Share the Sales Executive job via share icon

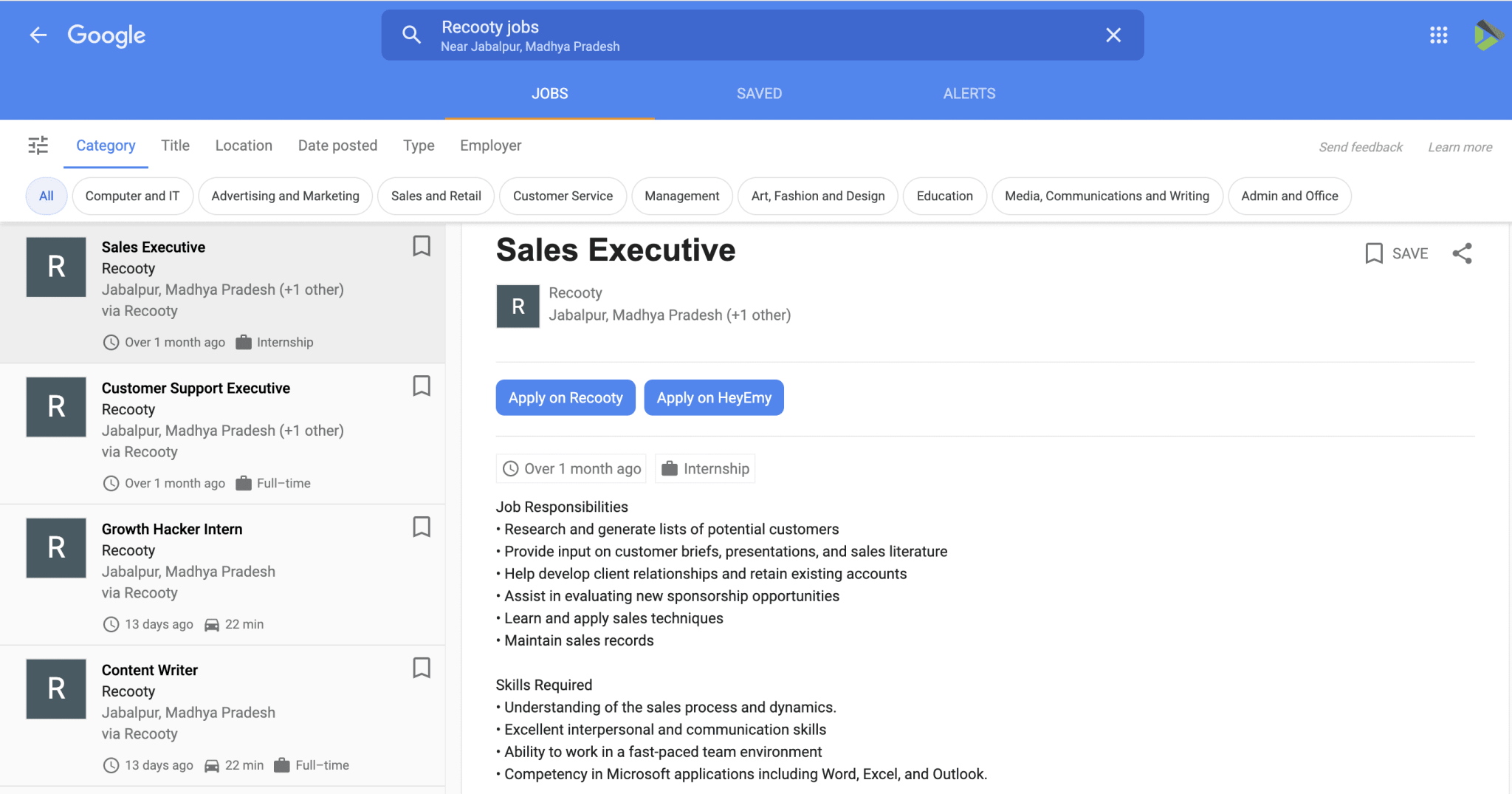1463,253
